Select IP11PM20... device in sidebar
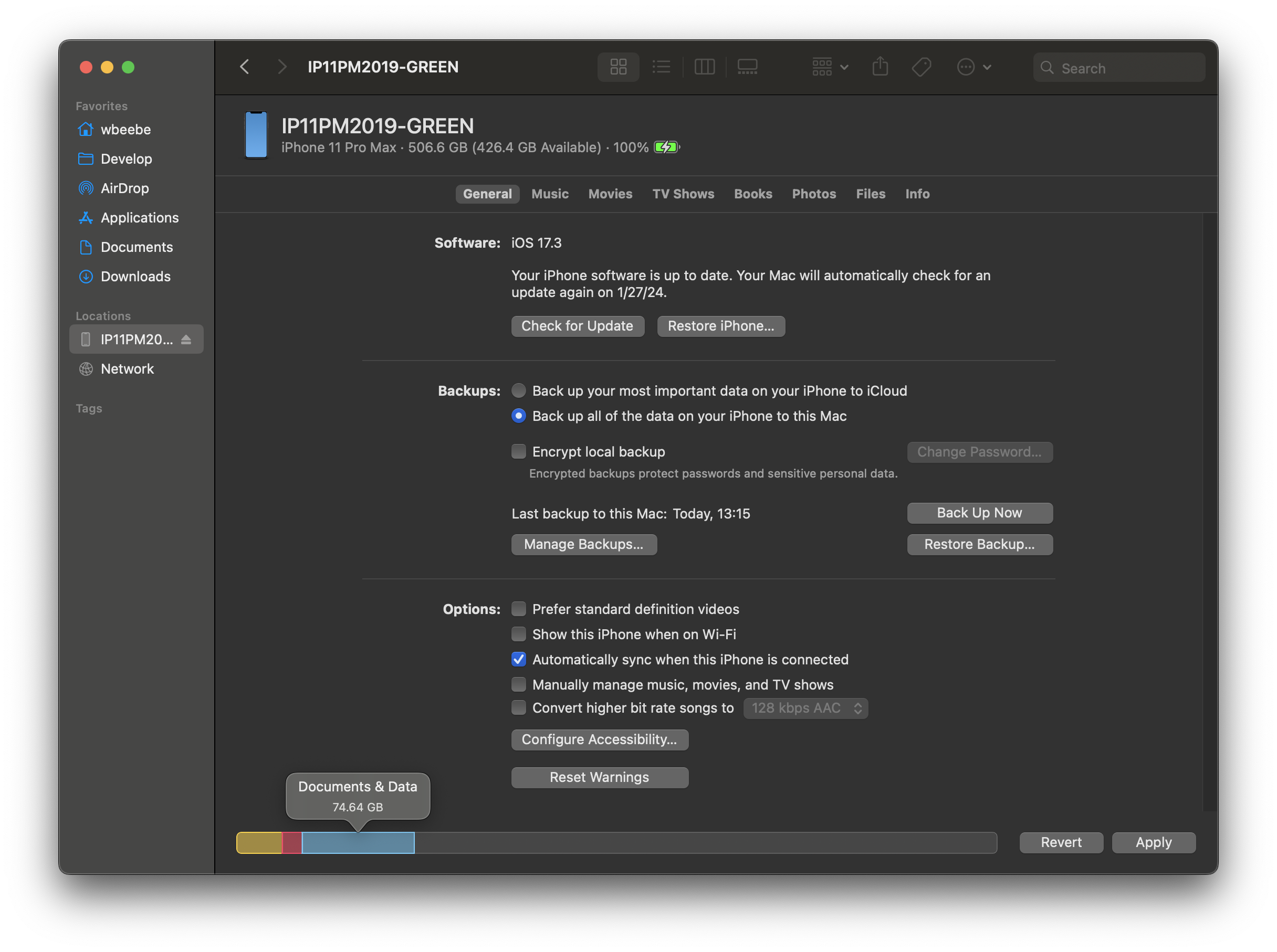1277x952 pixels. click(x=136, y=339)
